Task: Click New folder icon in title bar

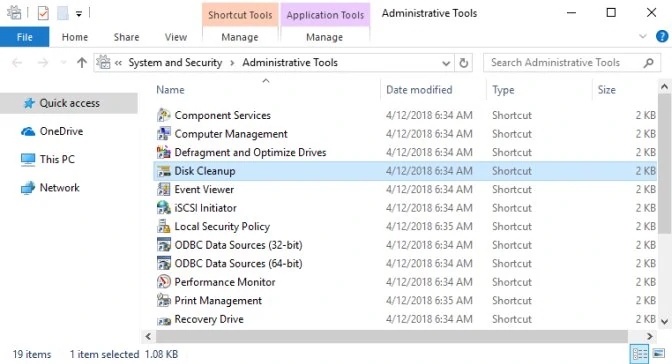Action: pos(63,13)
